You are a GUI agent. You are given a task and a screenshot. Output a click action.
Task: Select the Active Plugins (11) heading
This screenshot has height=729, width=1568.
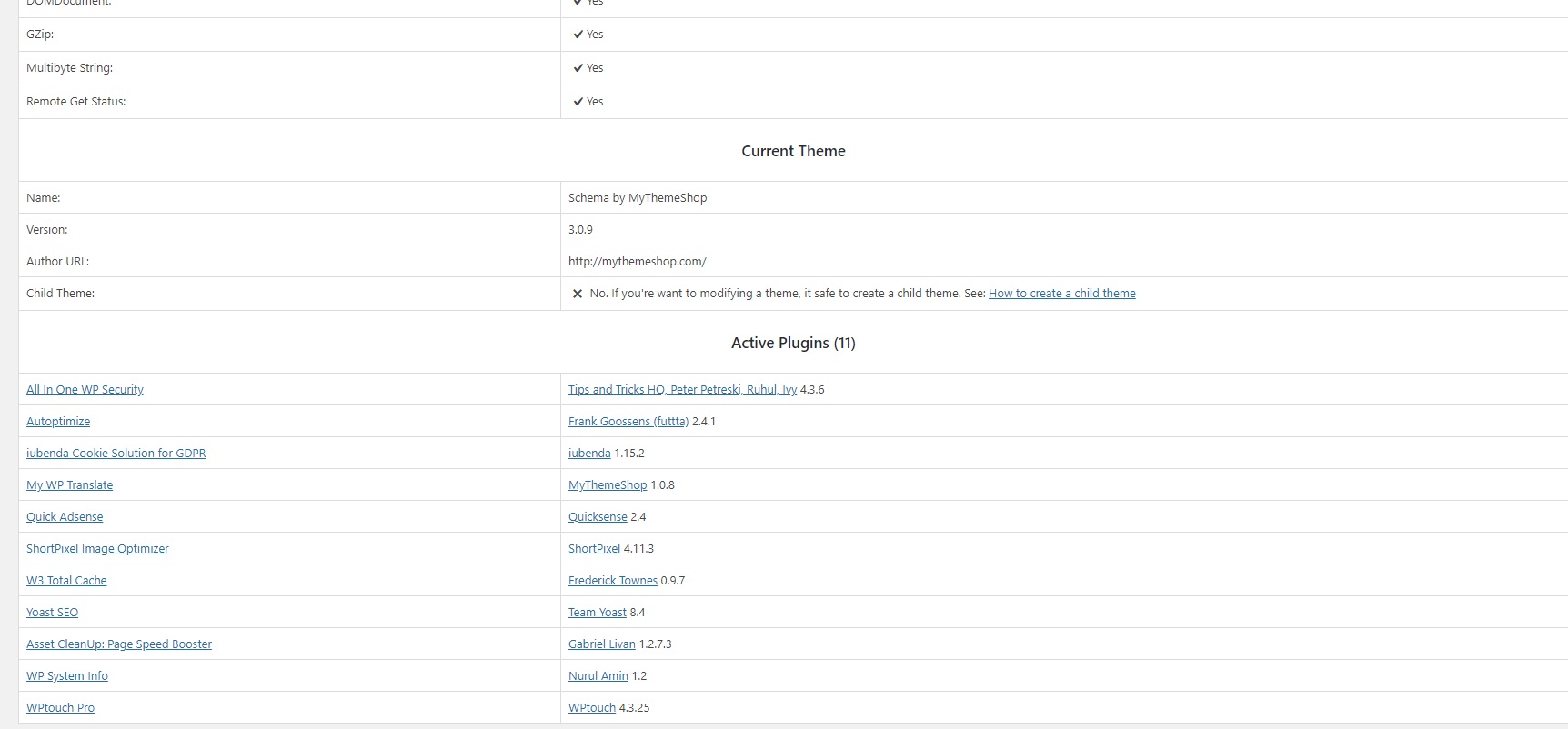pos(793,343)
